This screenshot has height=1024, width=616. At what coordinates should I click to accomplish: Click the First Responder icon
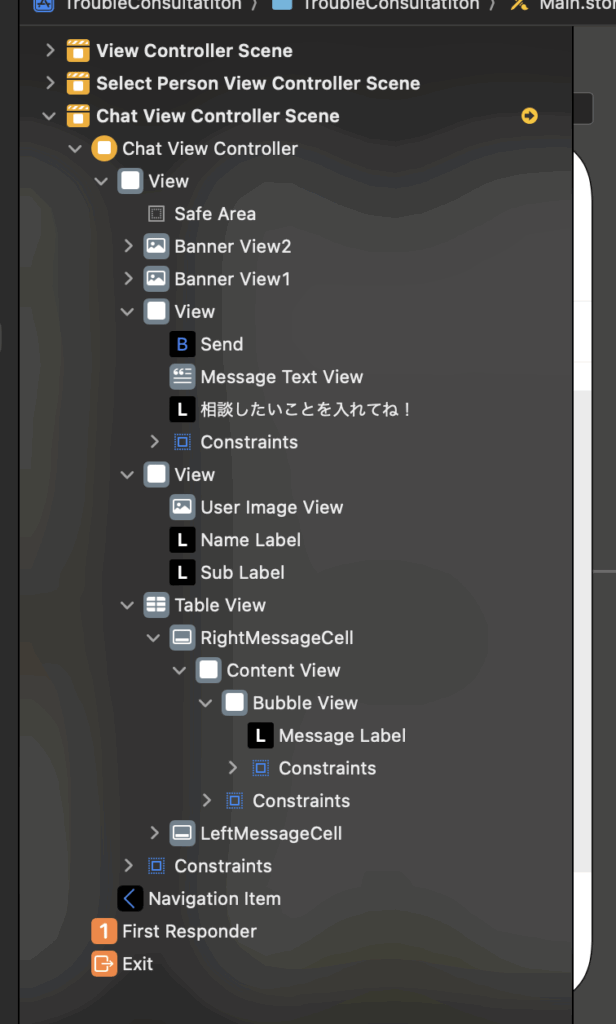click(x=104, y=931)
